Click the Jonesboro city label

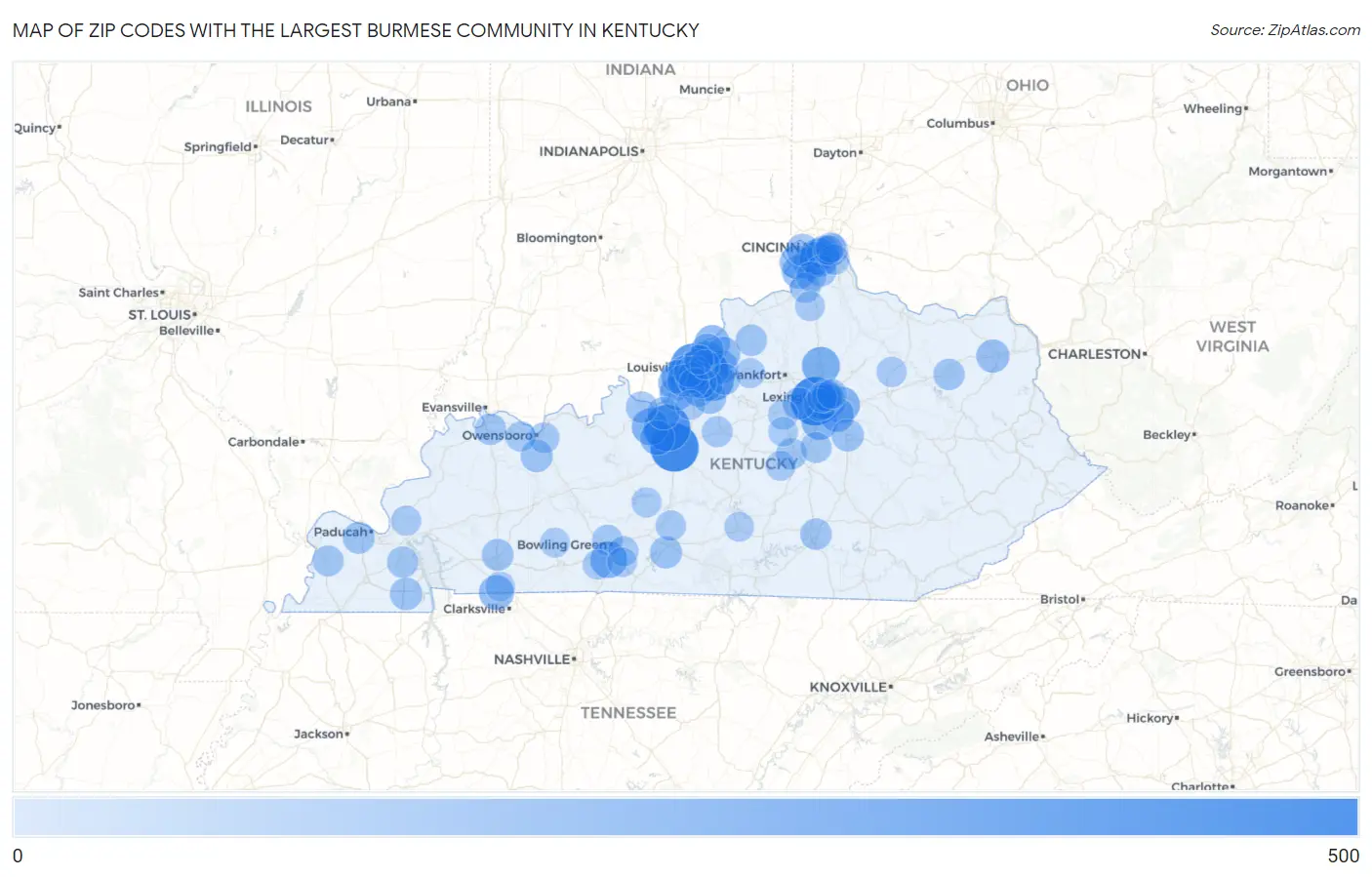click(x=103, y=705)
